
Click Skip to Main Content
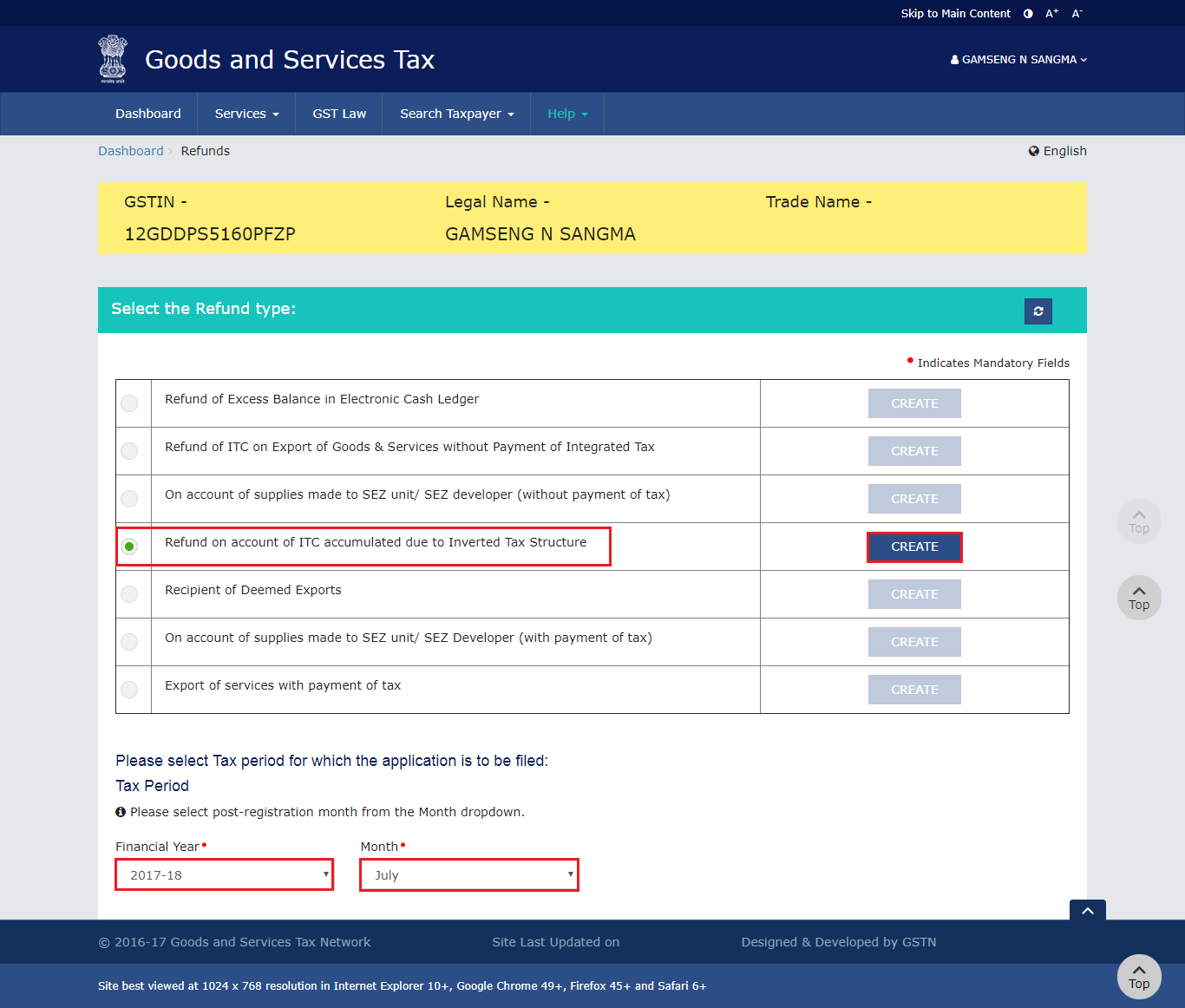click(955, 13)
